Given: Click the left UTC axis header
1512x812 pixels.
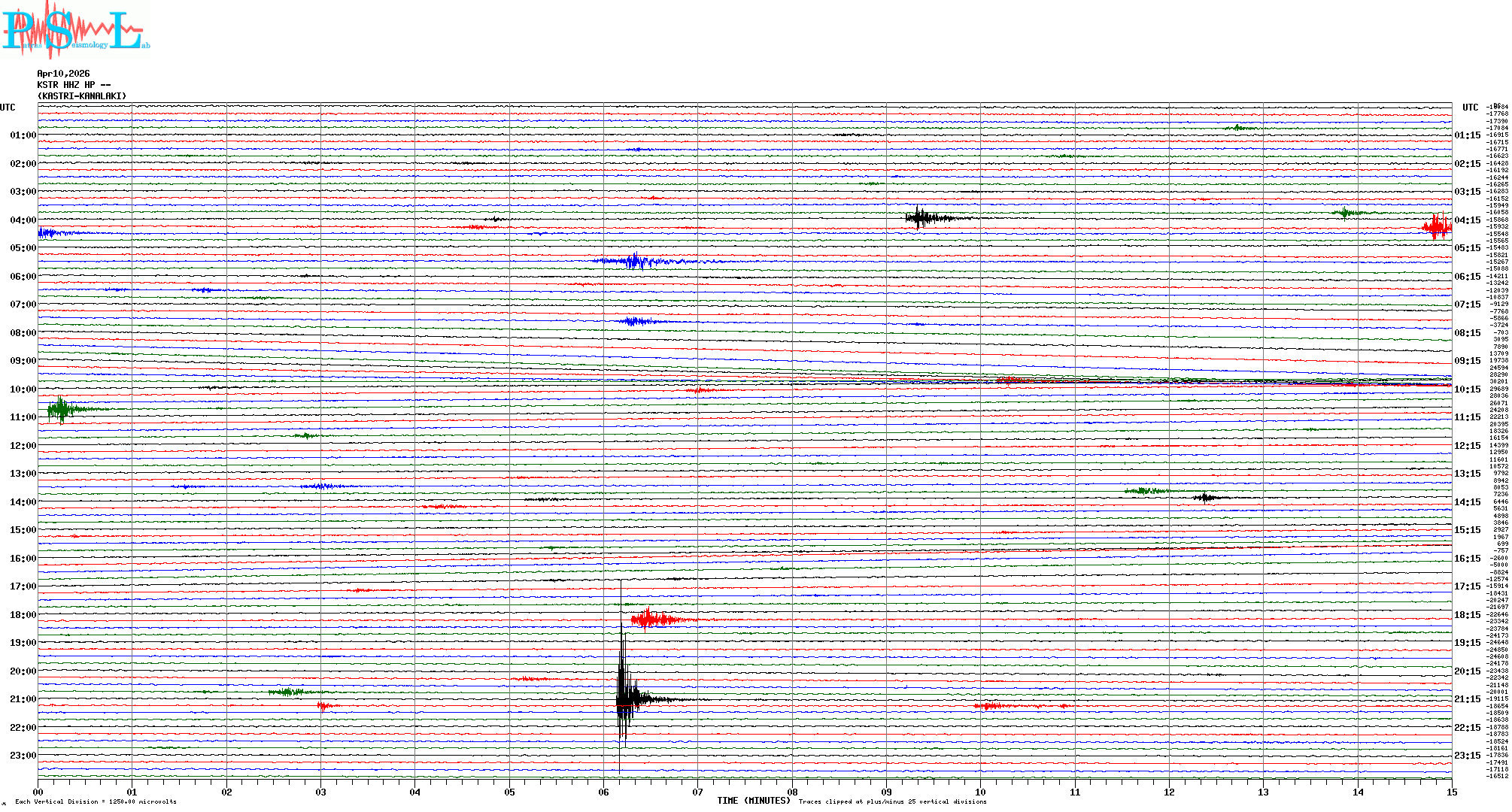Looking at the screenshot, I should 8,108.
